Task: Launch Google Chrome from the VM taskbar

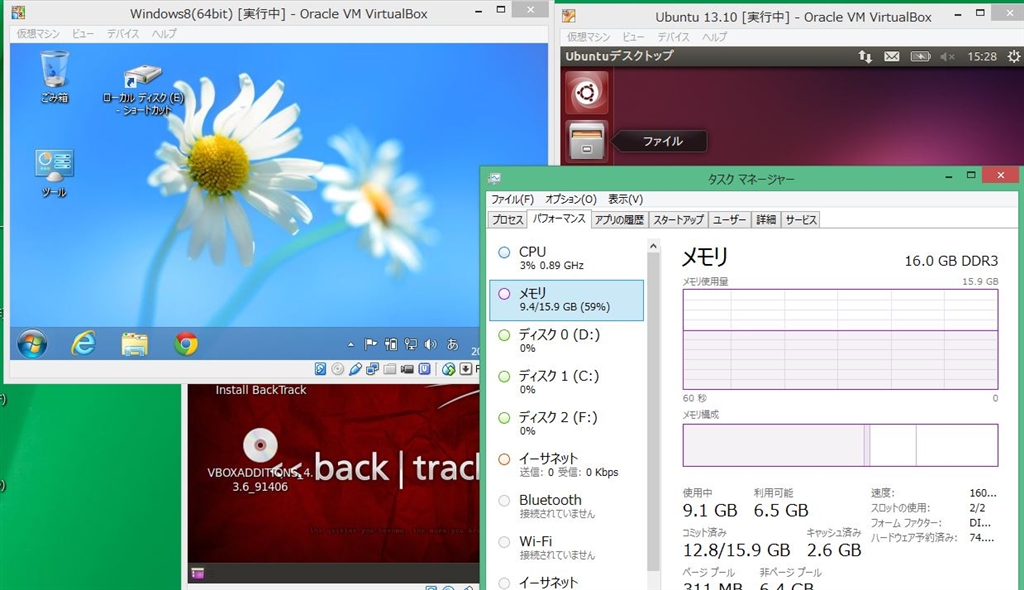Action: click(x=185, y=344)
